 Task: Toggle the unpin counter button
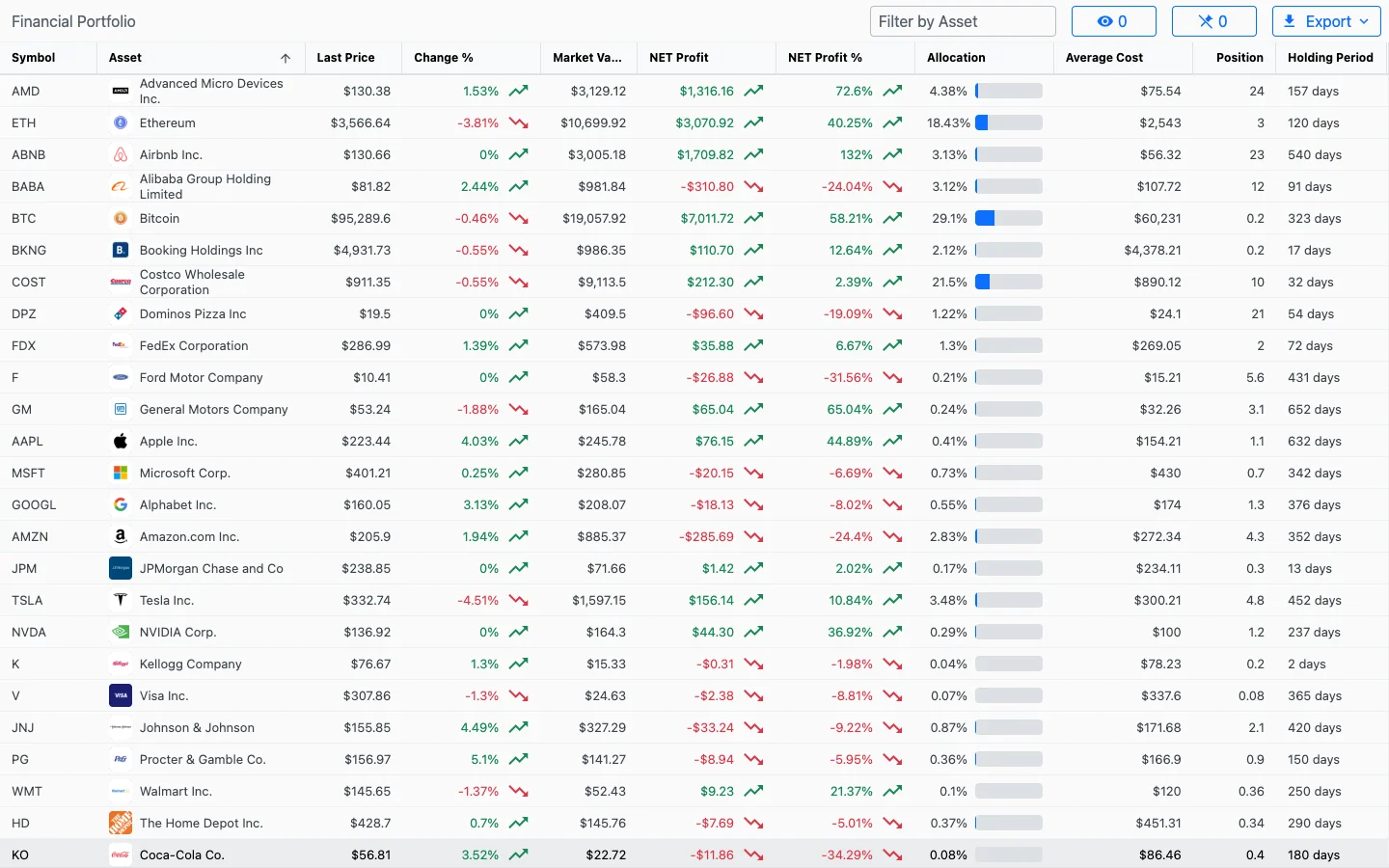(1214, 21)
